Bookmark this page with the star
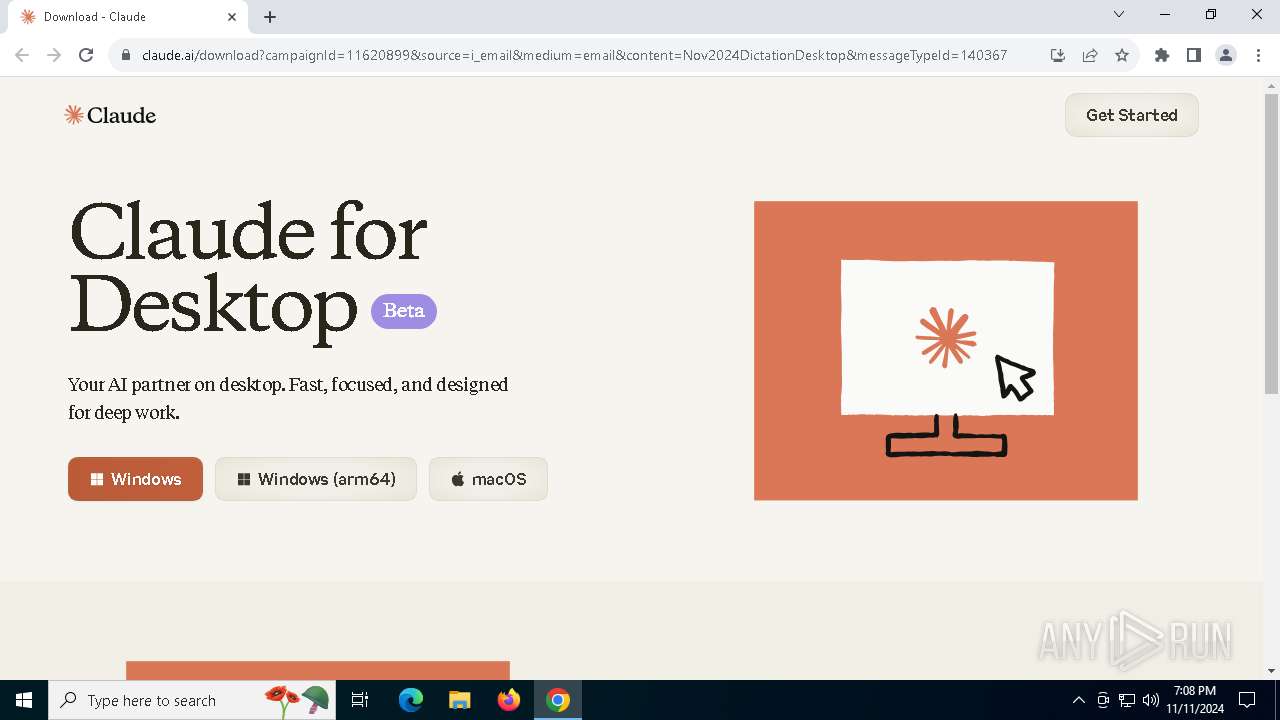1280x720 pixels. click(x=1122, y=55)
